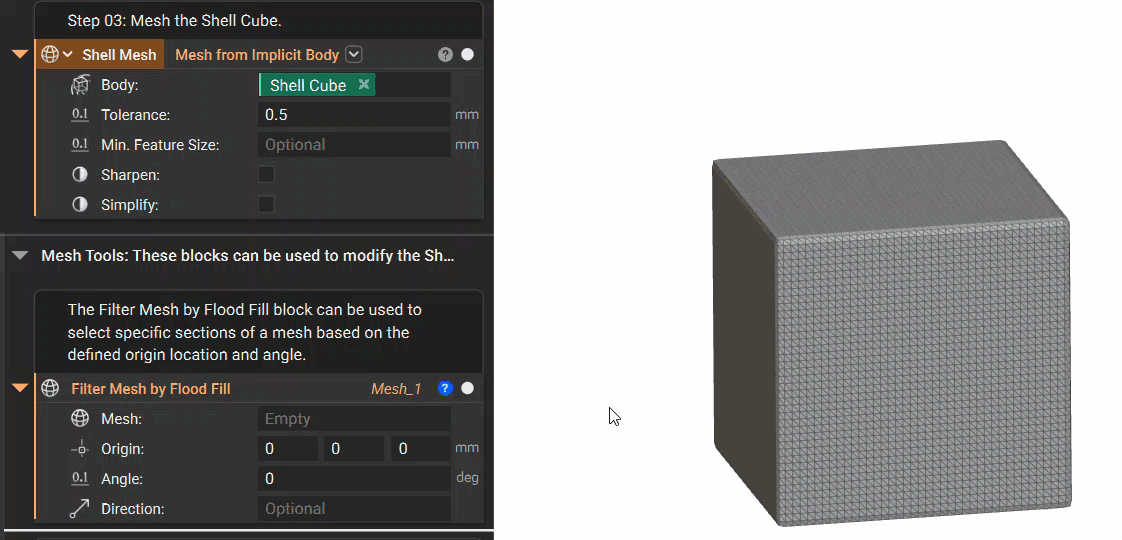This screenshot has height=540, width=1122.
Task: Click the Tolerance value field
Action: pyautogui.click(x=354, y=114)
